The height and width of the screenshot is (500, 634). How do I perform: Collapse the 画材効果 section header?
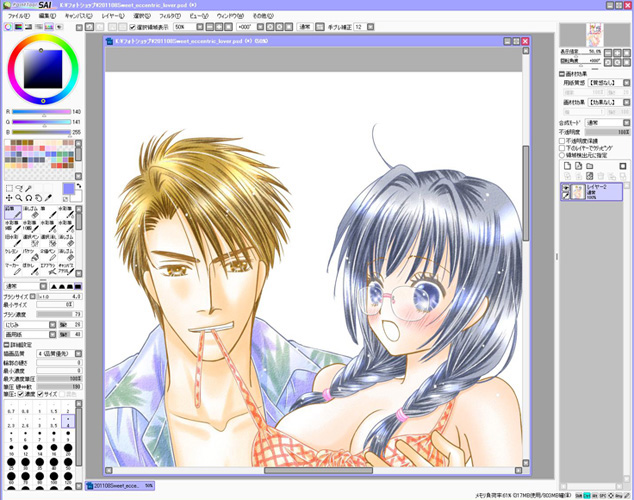(562, 74)
